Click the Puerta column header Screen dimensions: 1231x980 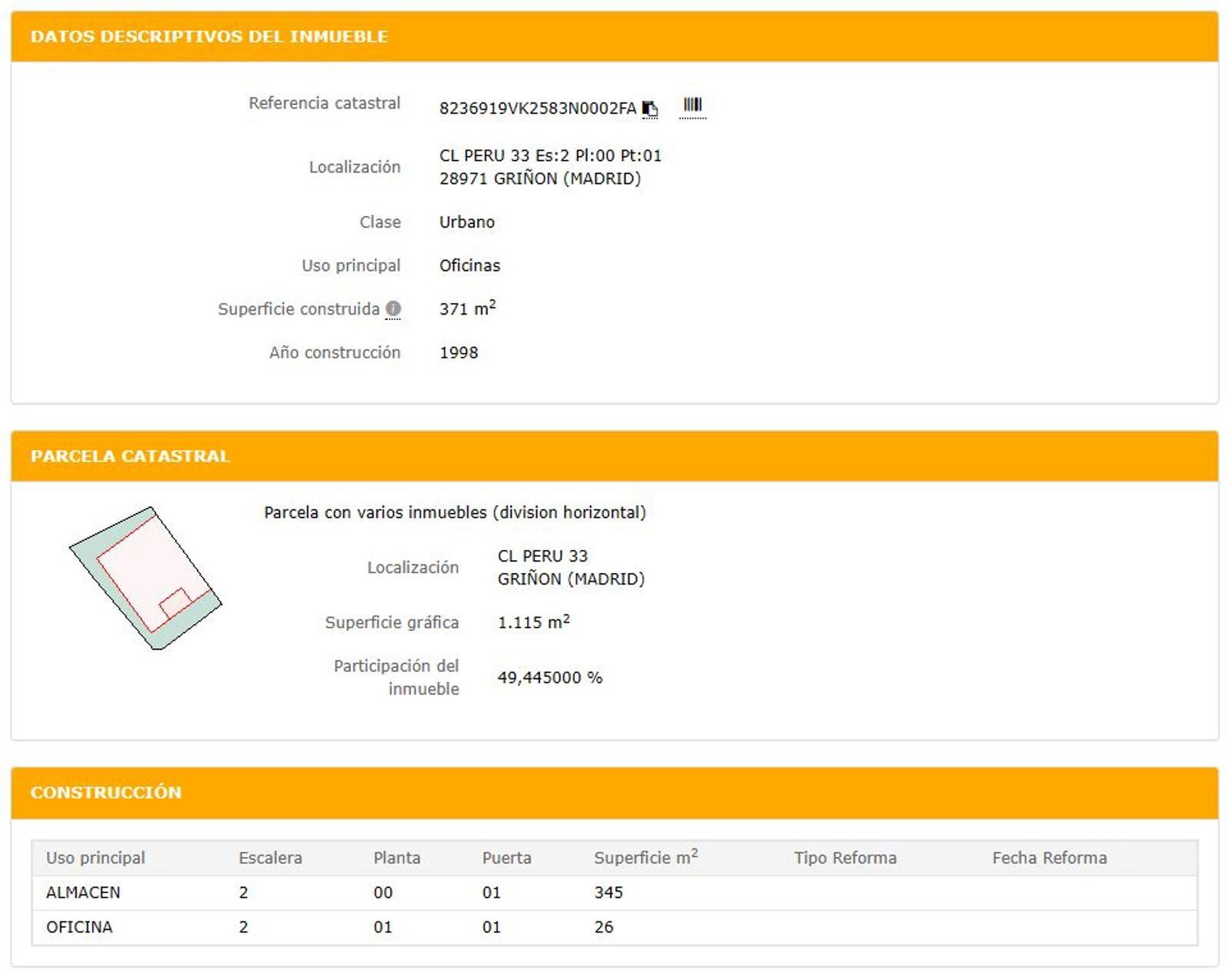507,858
